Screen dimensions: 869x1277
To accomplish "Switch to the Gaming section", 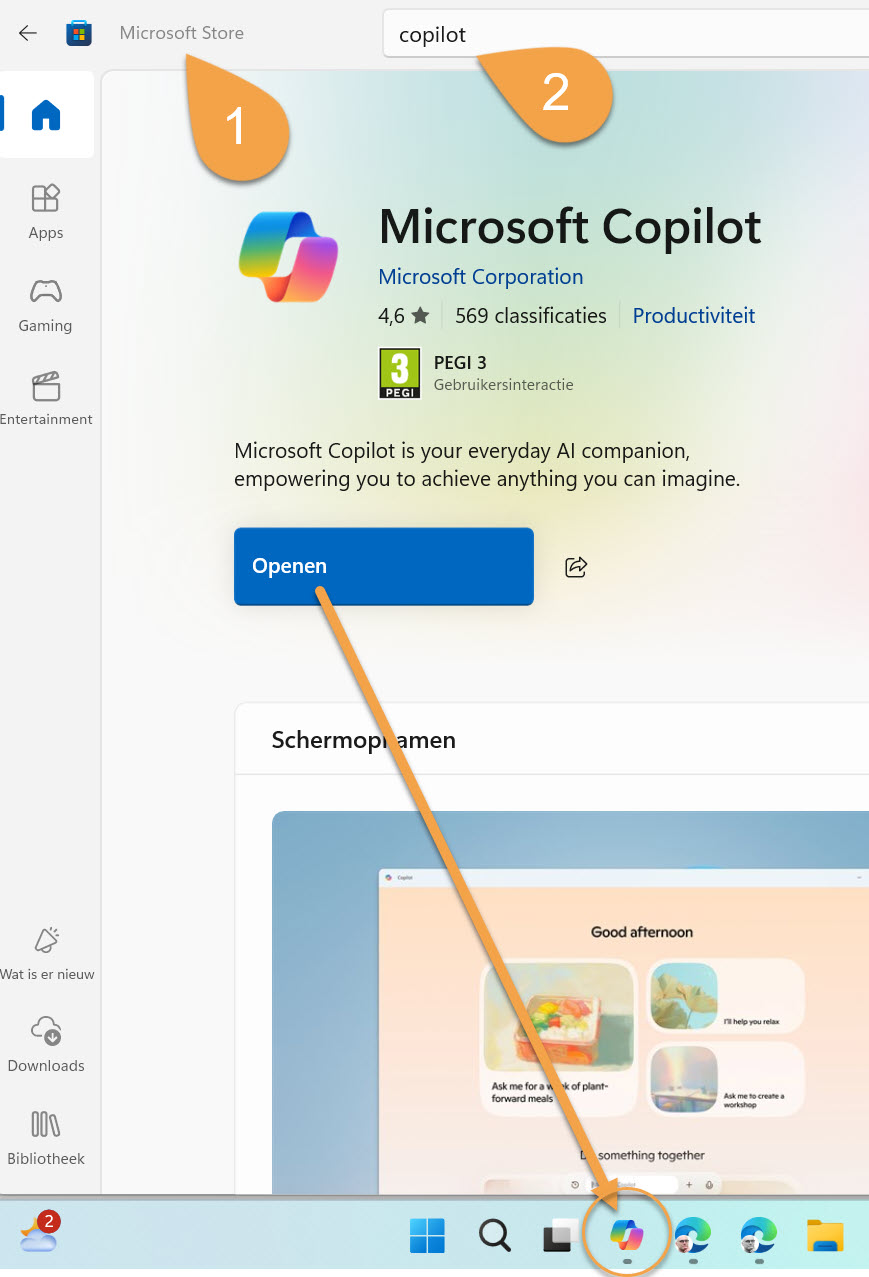I will [46, 305].
